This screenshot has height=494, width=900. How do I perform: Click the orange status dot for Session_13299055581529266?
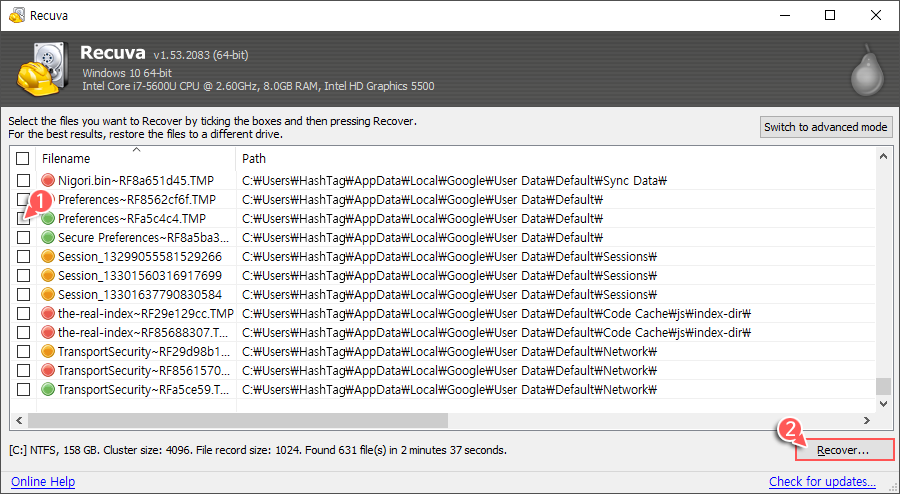(x=48, y=256)
